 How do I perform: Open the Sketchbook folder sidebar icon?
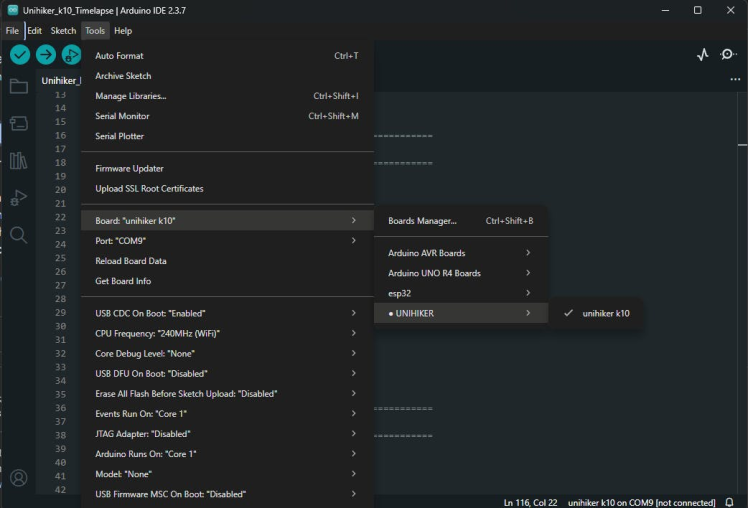point(19,86)
